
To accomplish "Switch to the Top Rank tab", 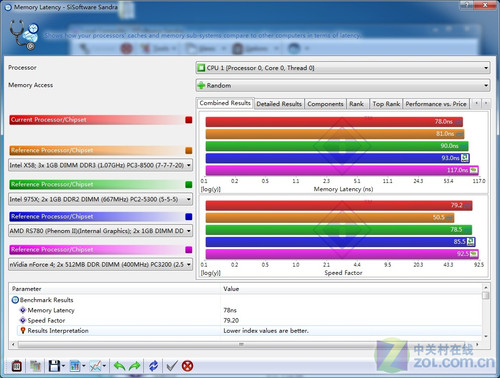I will tap(386, 104).
